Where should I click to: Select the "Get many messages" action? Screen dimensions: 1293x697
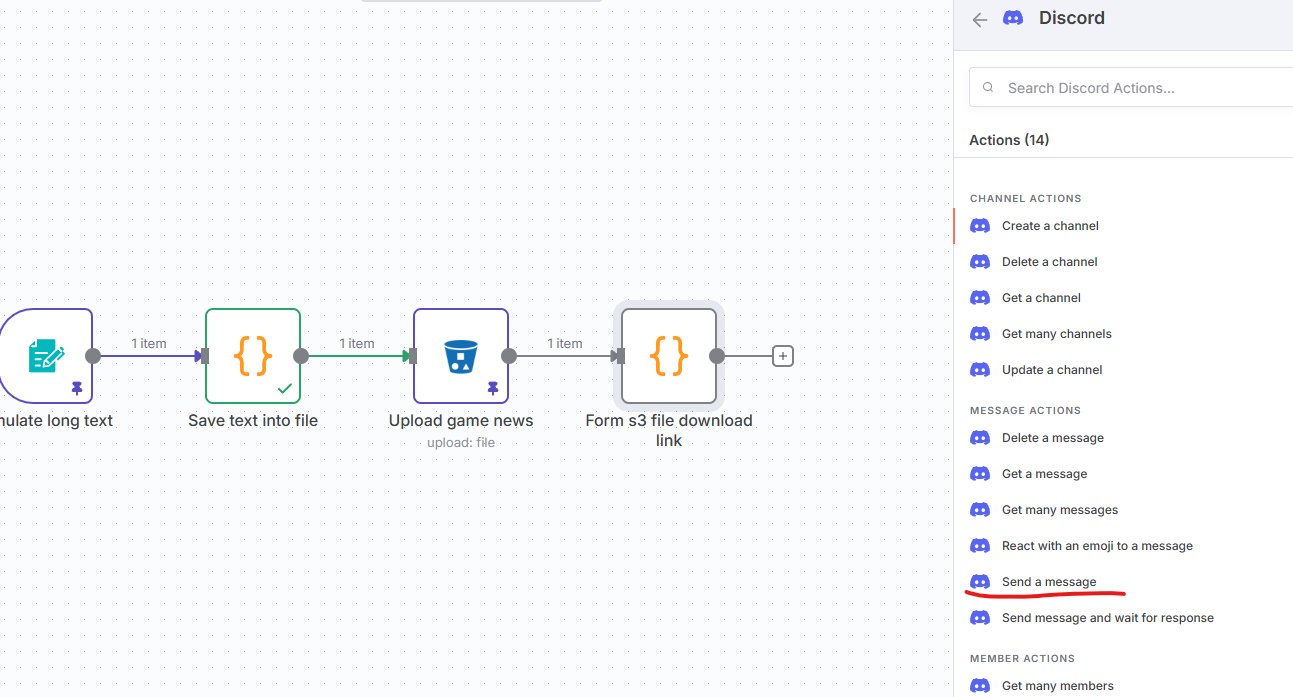click(x=1059, y=509)
